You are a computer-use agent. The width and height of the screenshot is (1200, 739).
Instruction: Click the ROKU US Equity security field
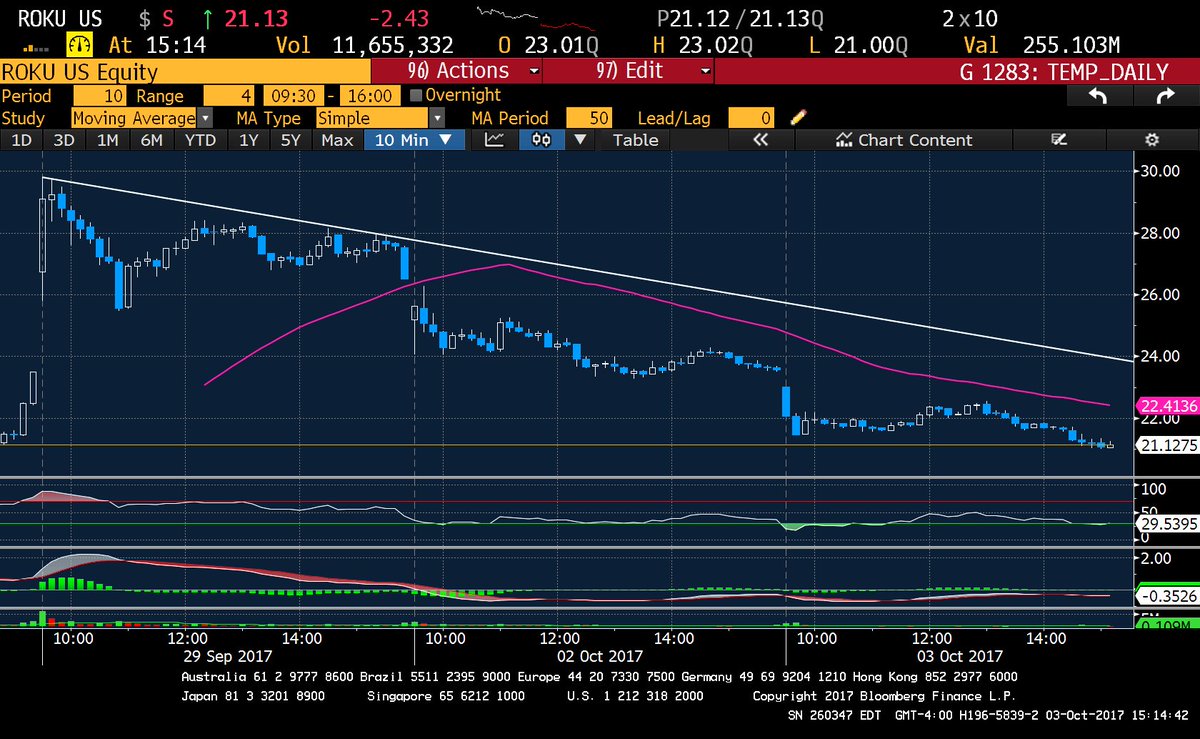(185, 71)
